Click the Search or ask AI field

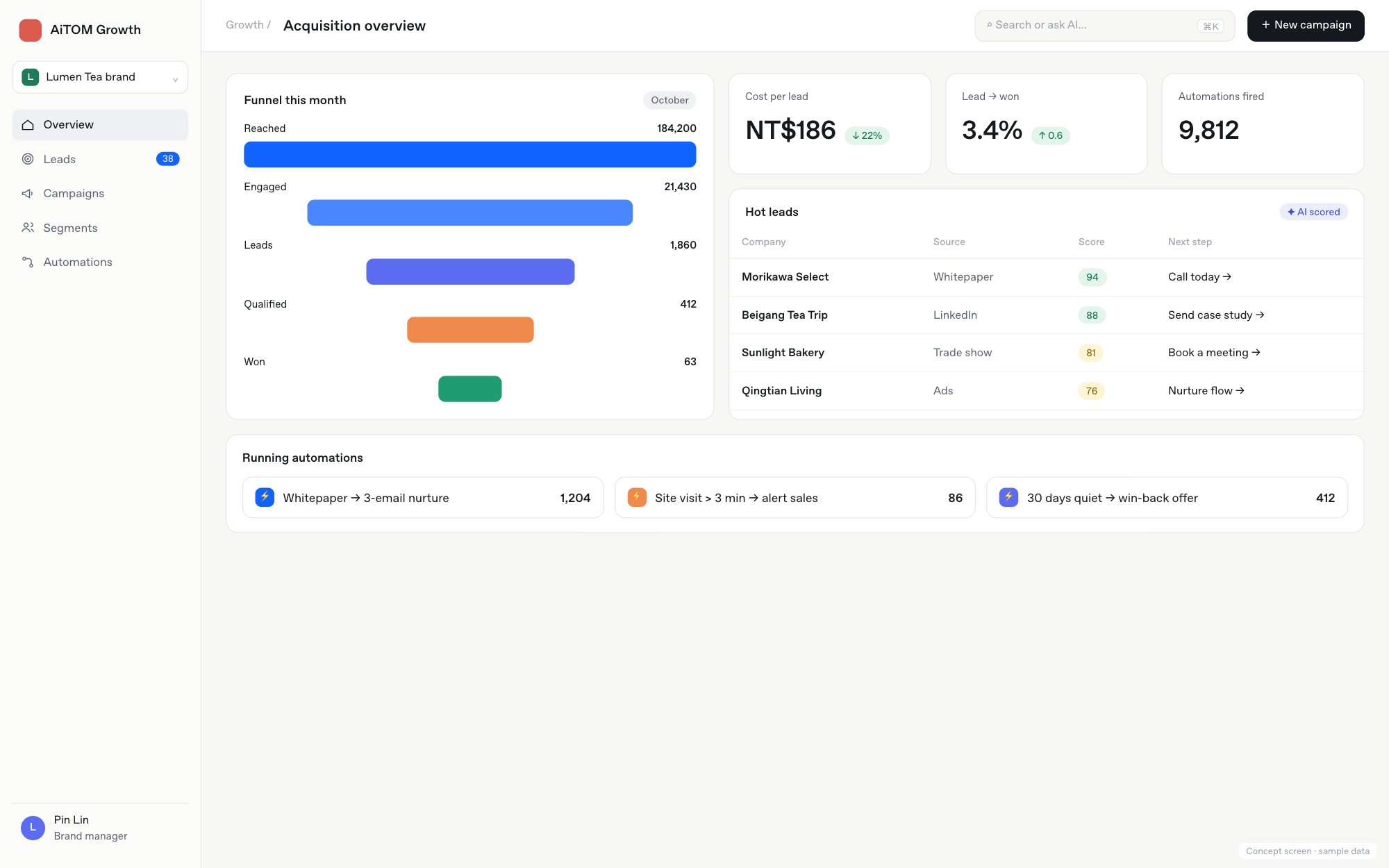click(x=1104, y=26)
